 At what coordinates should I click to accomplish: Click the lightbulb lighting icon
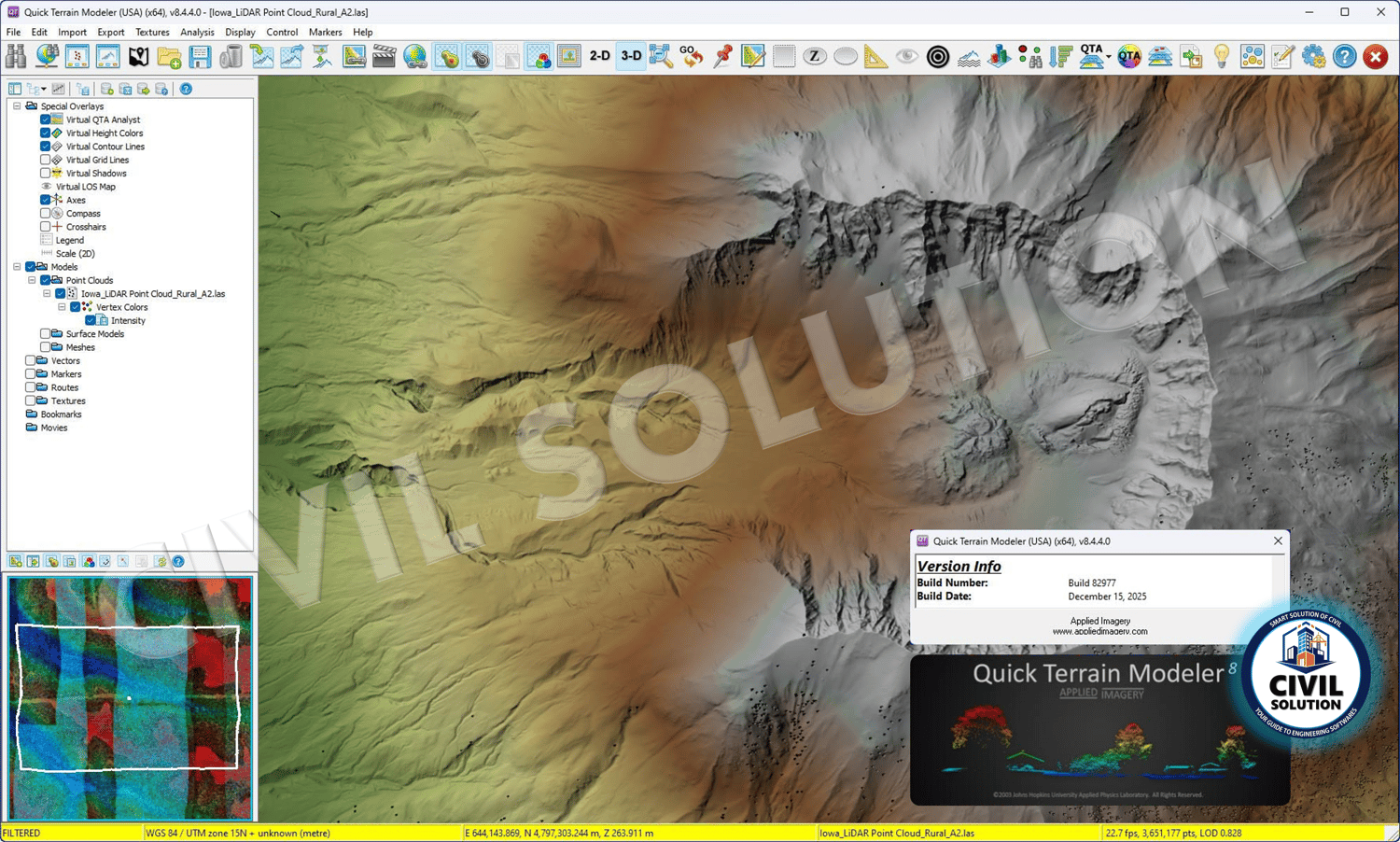[x=1222, y=57]
